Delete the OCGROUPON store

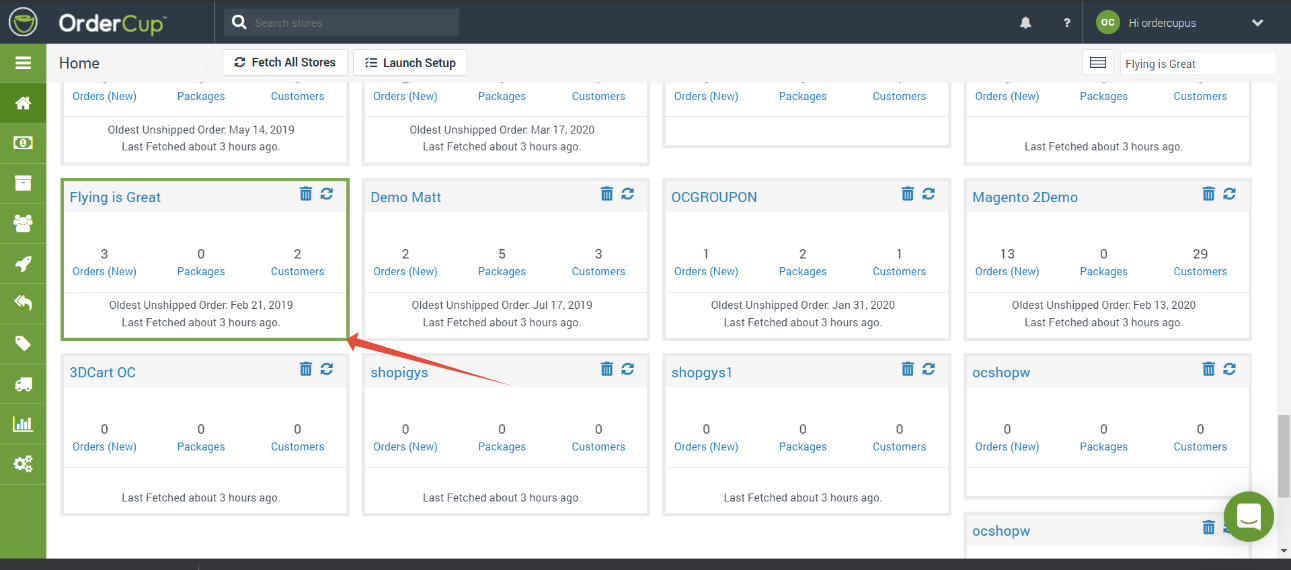coord(908,194)
